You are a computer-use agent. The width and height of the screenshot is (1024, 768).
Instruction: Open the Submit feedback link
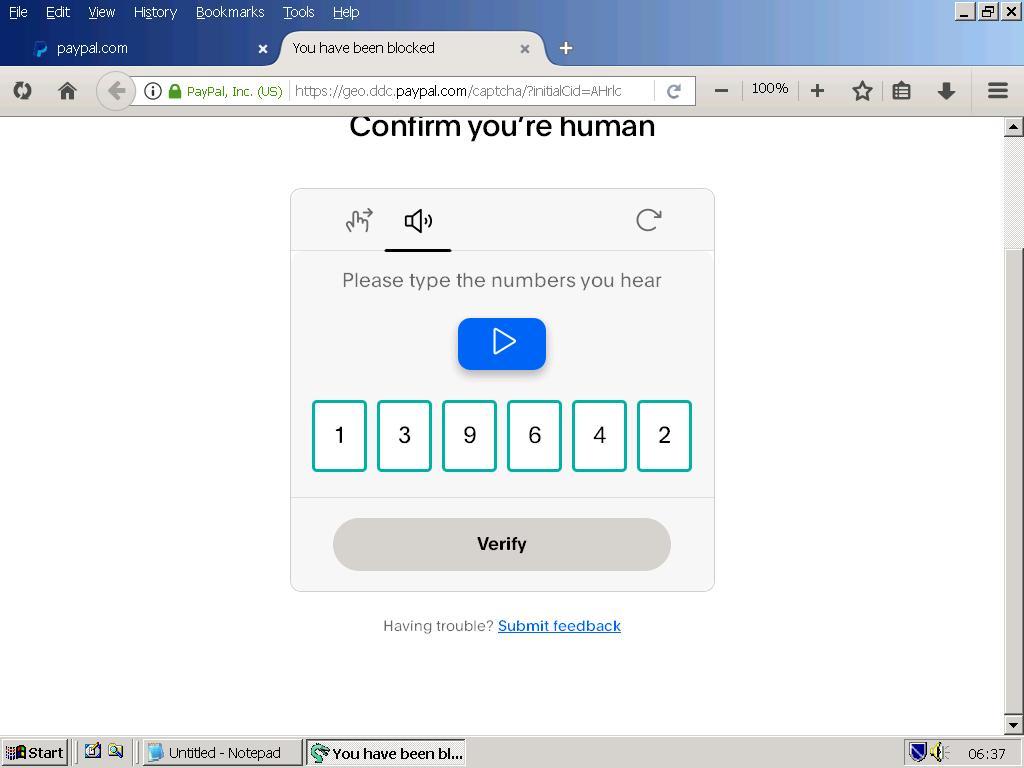pos(559,626)
